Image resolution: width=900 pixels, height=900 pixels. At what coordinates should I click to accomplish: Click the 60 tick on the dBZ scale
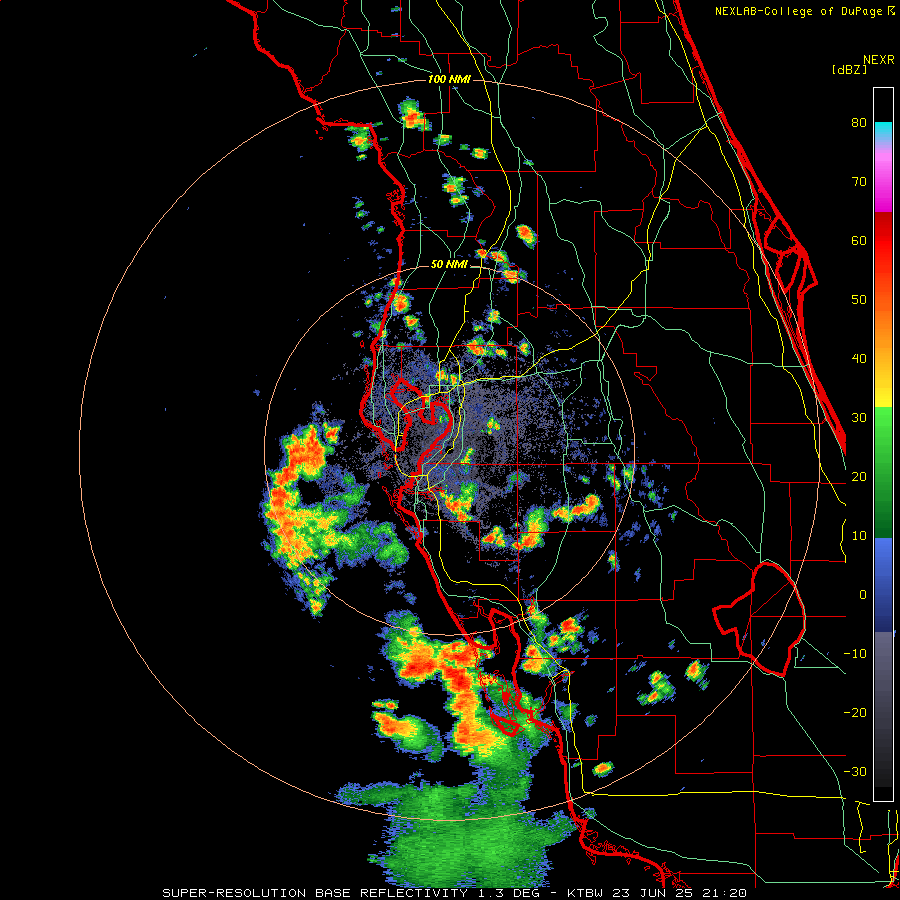pos(859,240)
